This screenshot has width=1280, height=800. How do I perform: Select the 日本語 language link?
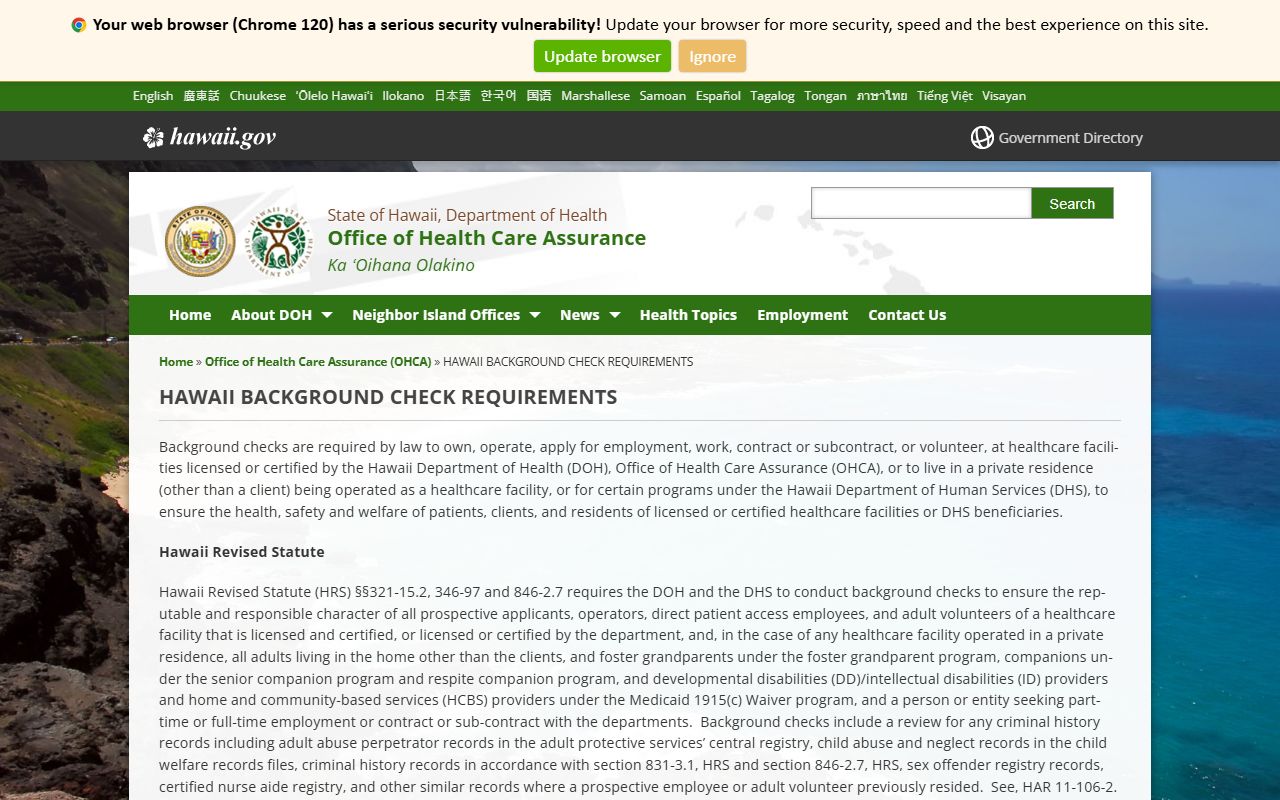point(452,96)
